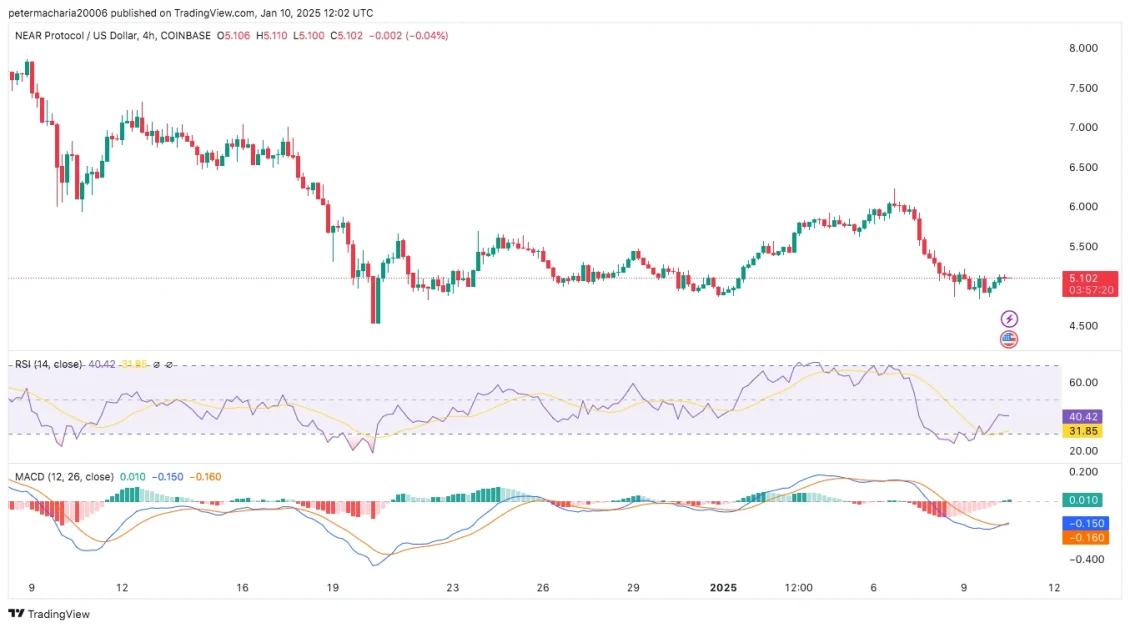Click the 6.000 price axis label

pyautogui.click(x=1083, y=206)
